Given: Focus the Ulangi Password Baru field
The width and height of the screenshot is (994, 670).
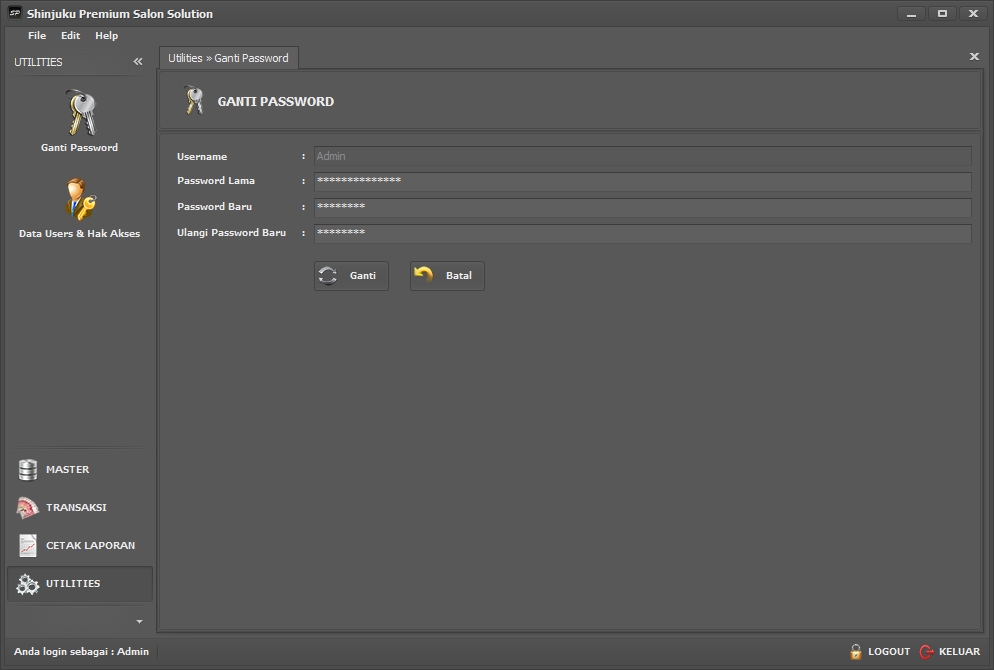Looking at the screenshot, I should click(x=642, y=233).
